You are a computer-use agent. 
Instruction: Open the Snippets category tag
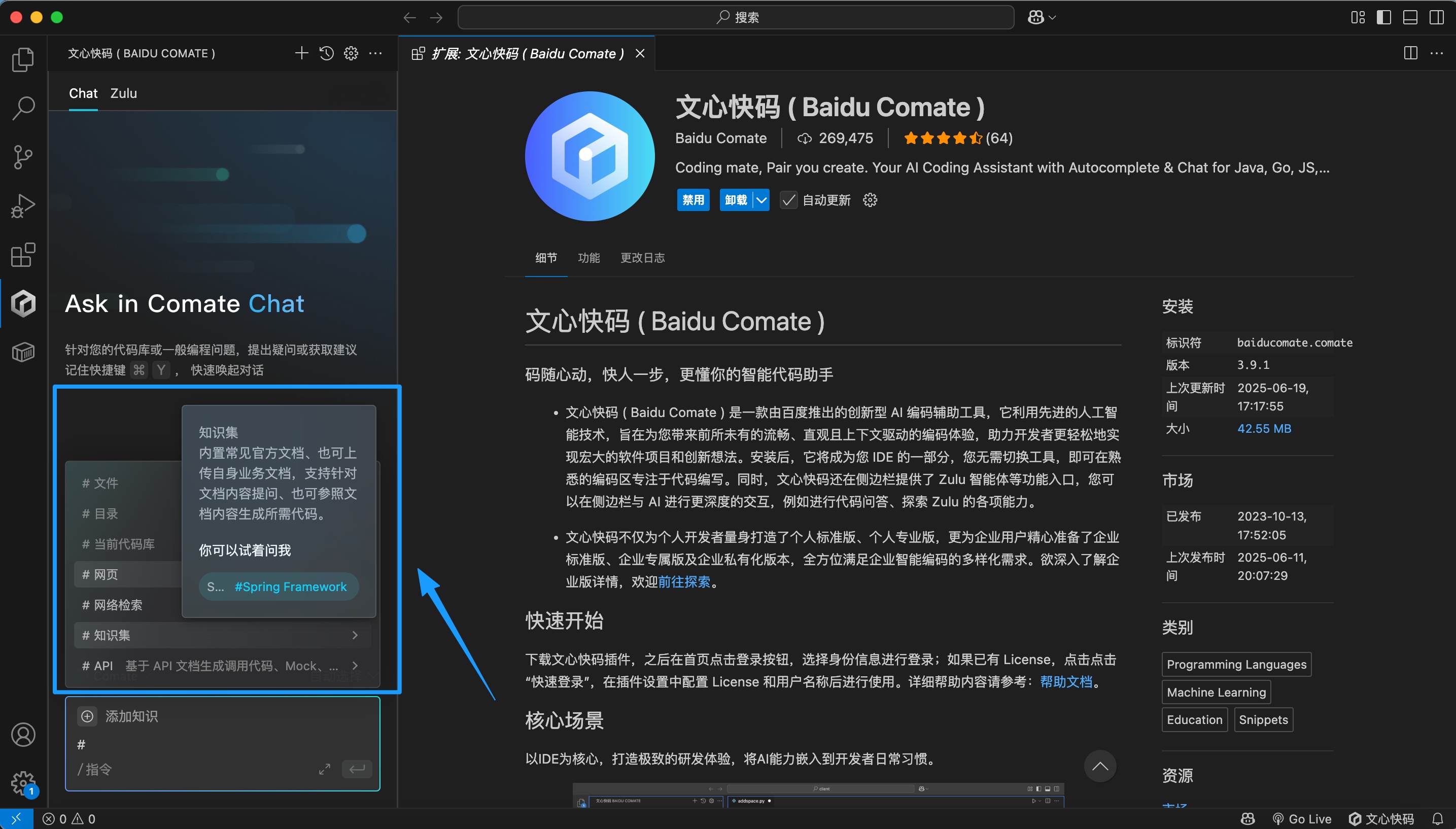coord(1263,720)
